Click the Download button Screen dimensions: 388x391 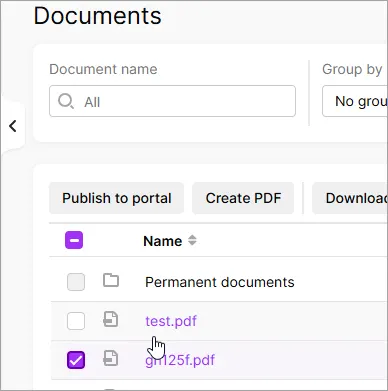(350, 198)
